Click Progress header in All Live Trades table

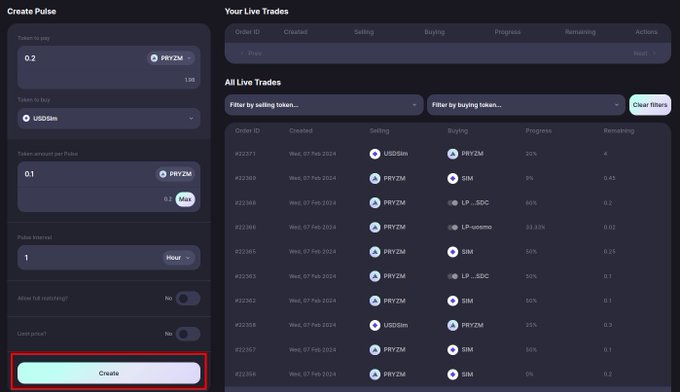click(538, 131)
